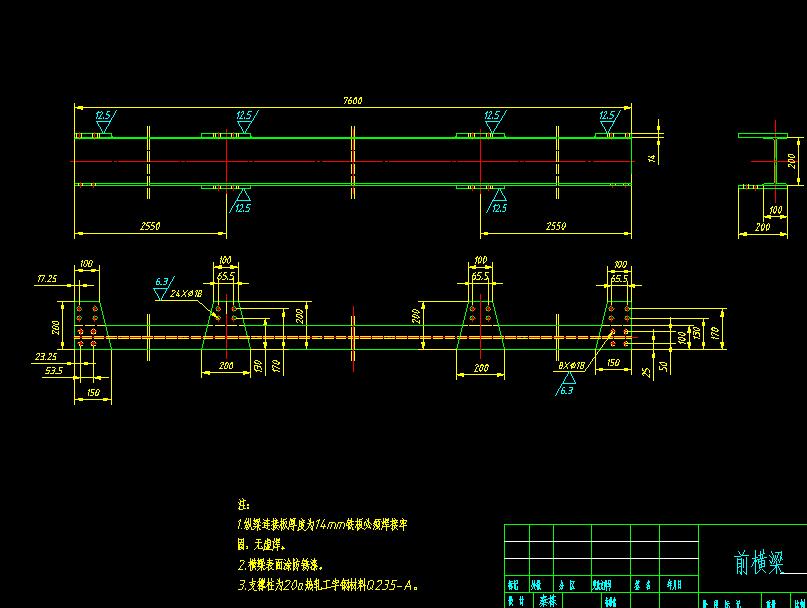This screenshot has height=608, width=807.
Task: Click the 100 dimension under the cross-section view
Action: click(x=776, y=210)
